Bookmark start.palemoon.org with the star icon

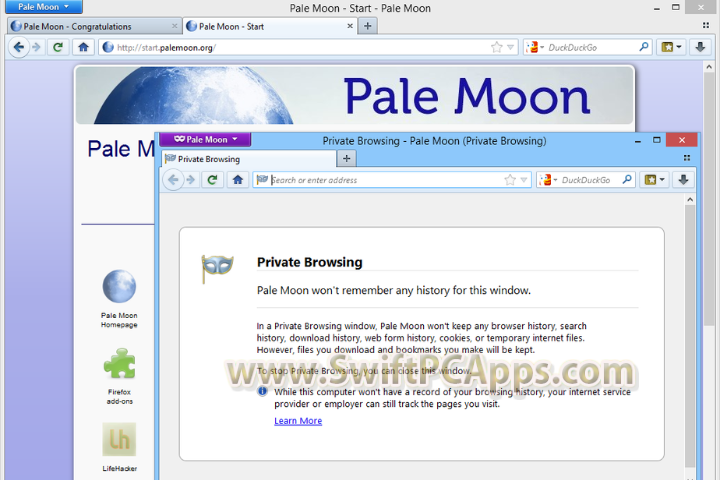[x=496, y=47]
